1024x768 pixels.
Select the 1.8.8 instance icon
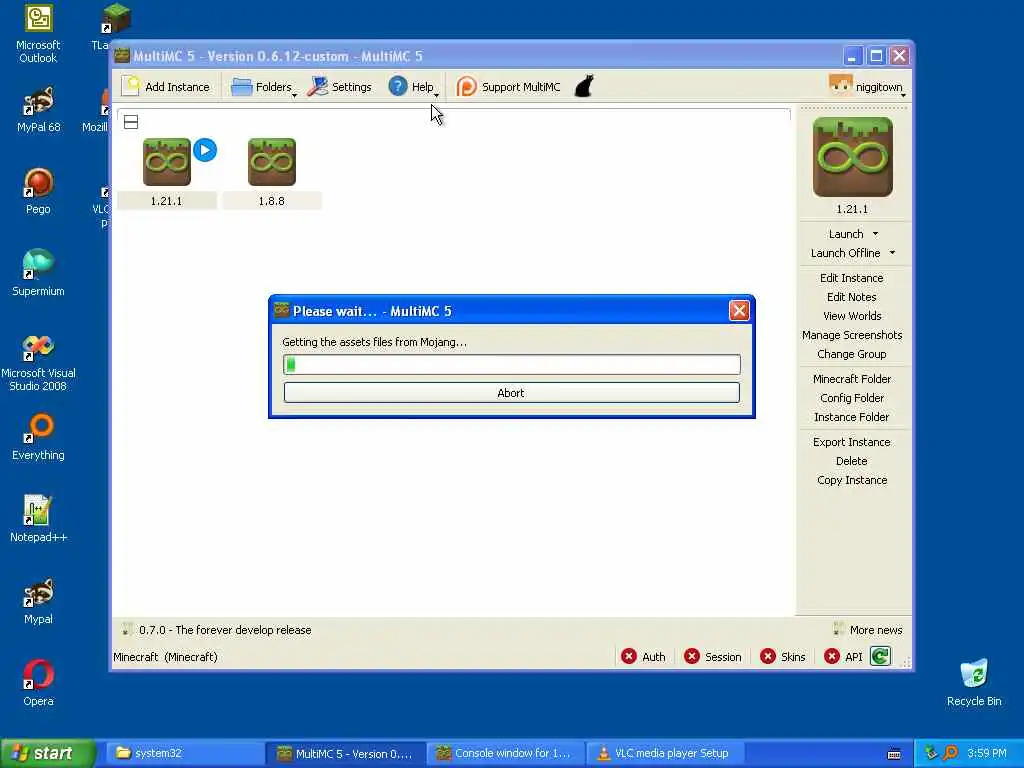pyautogui.click(x=272, y=162)
